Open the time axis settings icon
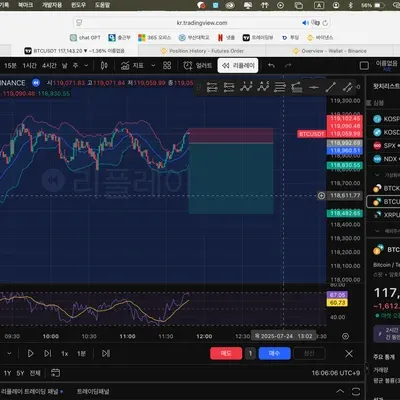Viewport: 400px width, 400px height. pyautogui.click(x=346, y=336)
